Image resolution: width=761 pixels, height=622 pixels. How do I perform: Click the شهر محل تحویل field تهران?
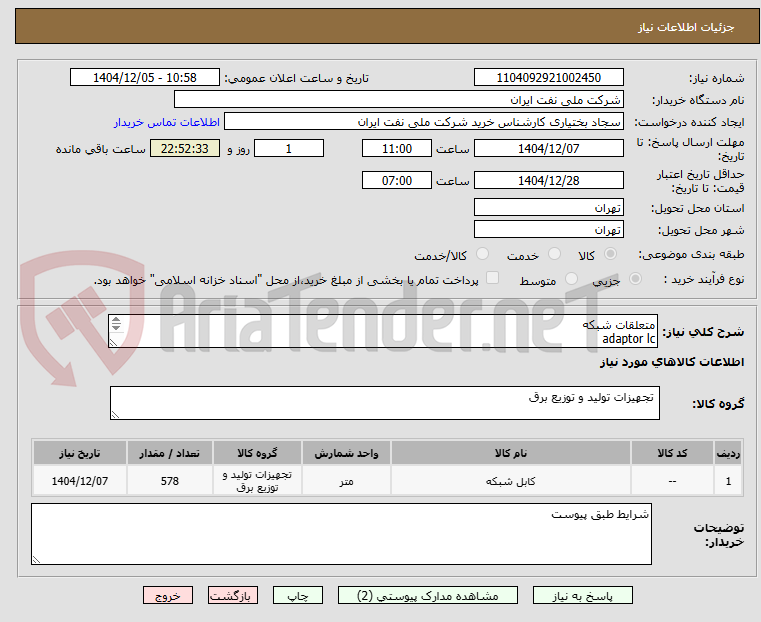click(548, 229)
